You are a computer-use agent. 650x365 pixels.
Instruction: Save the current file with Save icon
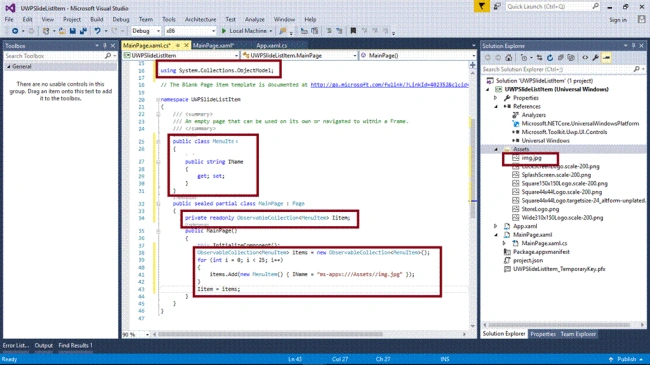pos(73,31)
